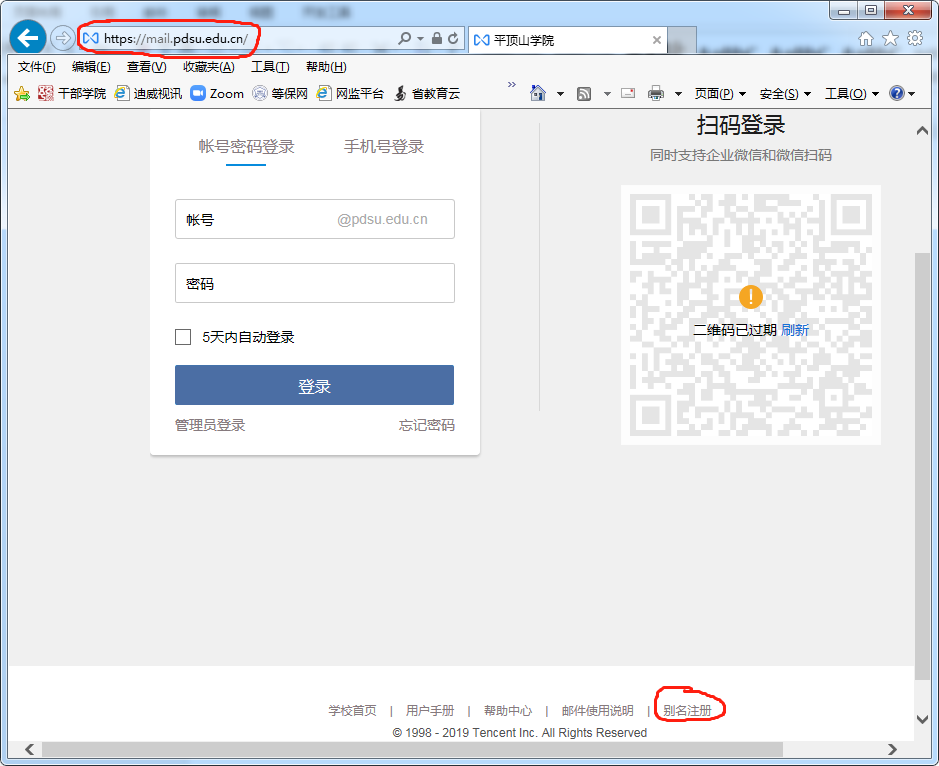Open the 网监平台 favorites bookmark
The height and width of the screenshot is (766, 939).
[350, 93]
